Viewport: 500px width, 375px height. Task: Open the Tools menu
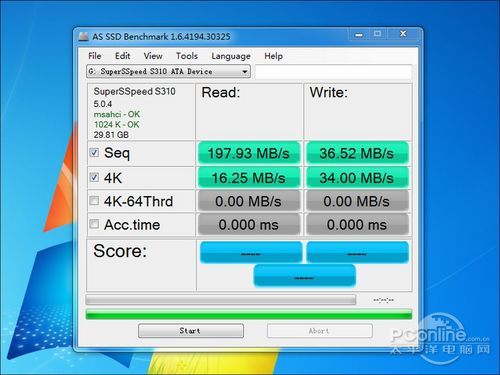187,56
